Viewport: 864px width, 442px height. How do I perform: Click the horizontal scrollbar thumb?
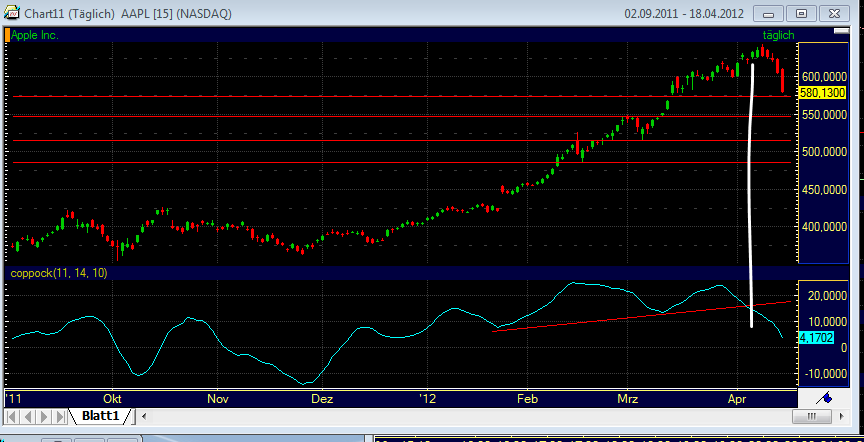[x=810, y=416]
